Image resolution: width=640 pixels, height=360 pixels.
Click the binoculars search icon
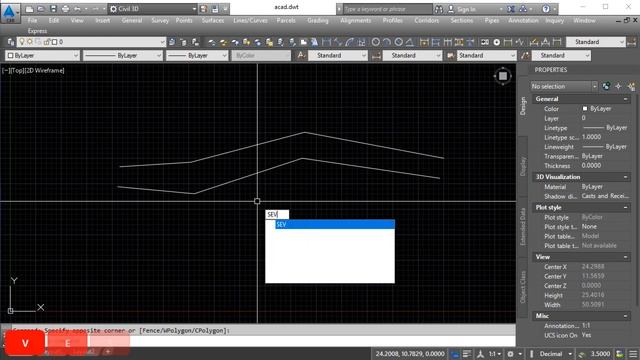(x=439, y=9)
